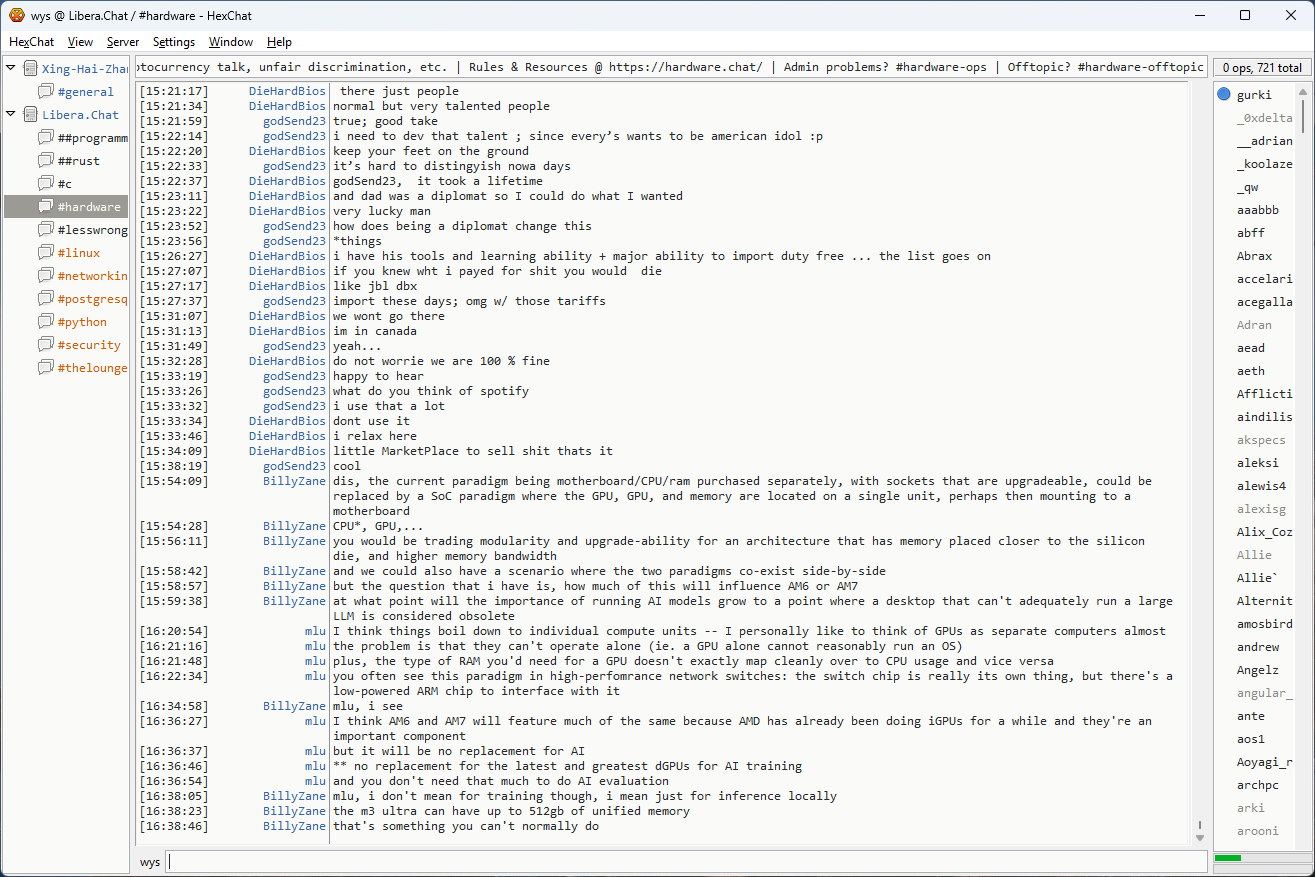Click the message input field
This screenshot has width=1315, height=877.
point(686,862)
